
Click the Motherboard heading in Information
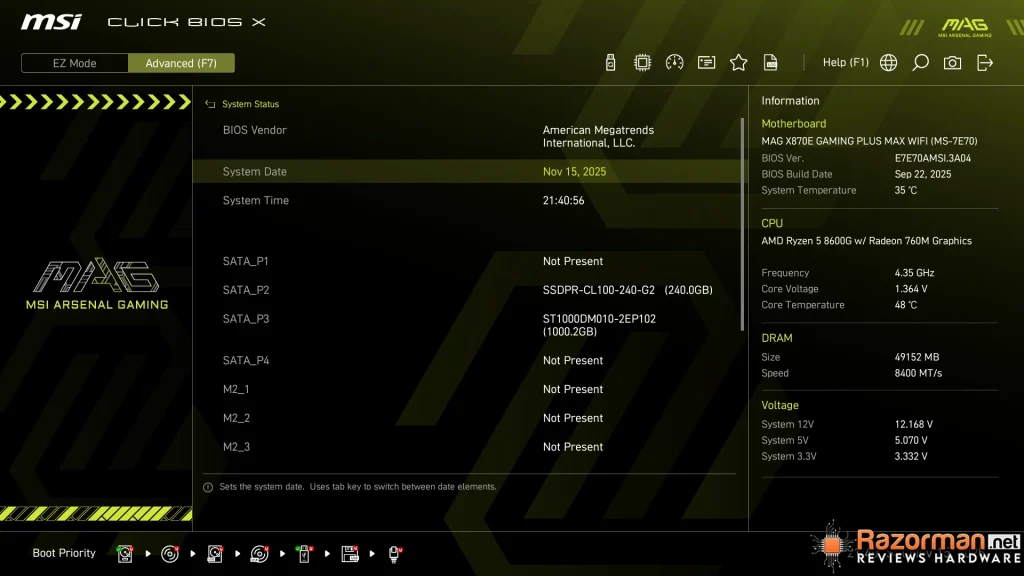point(793,123)
